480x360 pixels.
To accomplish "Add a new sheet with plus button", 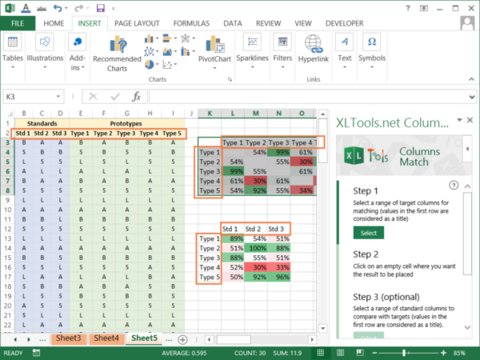I will (182, 340).
